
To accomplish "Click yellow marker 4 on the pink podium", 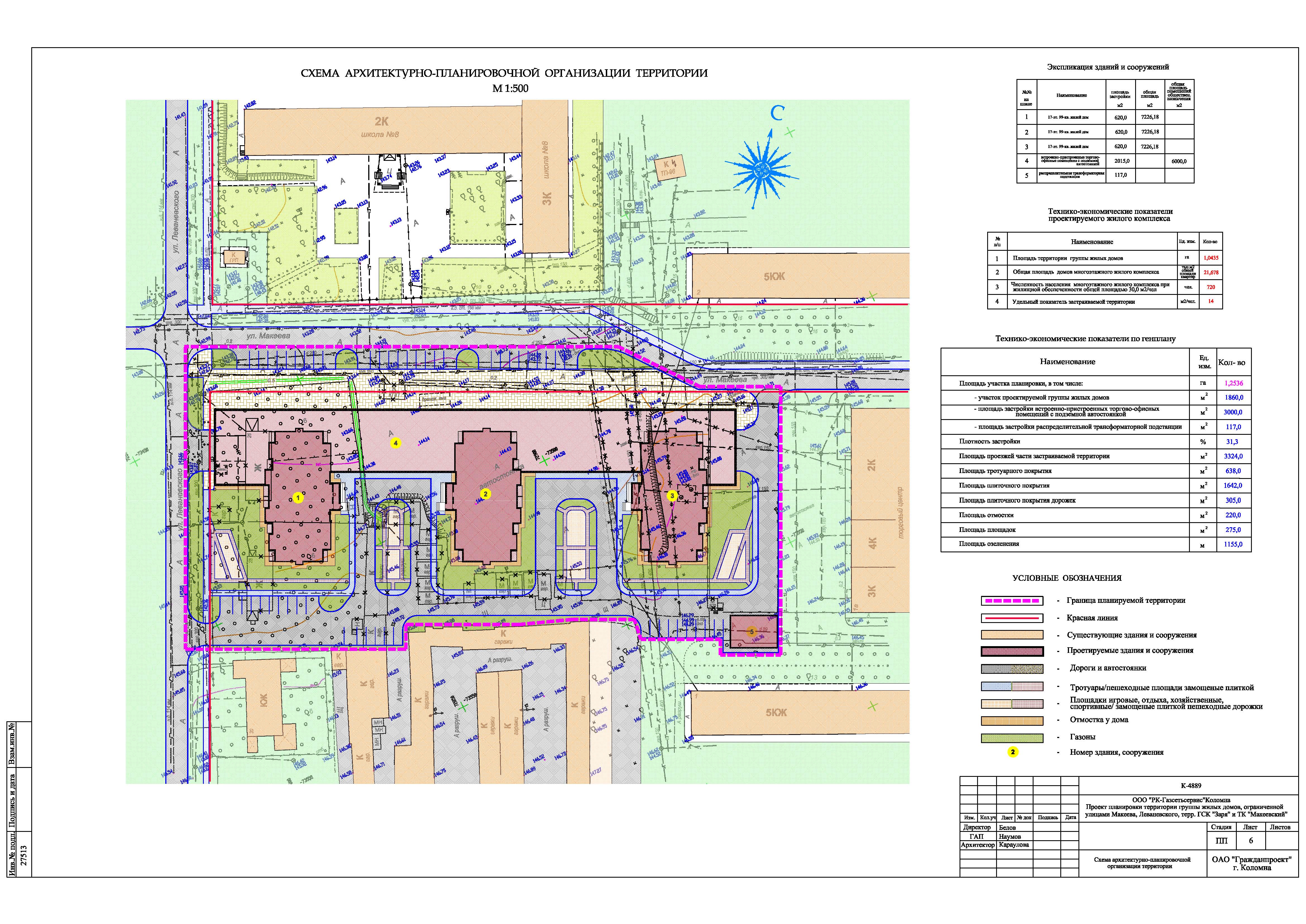I will click(x=396, y=442).
